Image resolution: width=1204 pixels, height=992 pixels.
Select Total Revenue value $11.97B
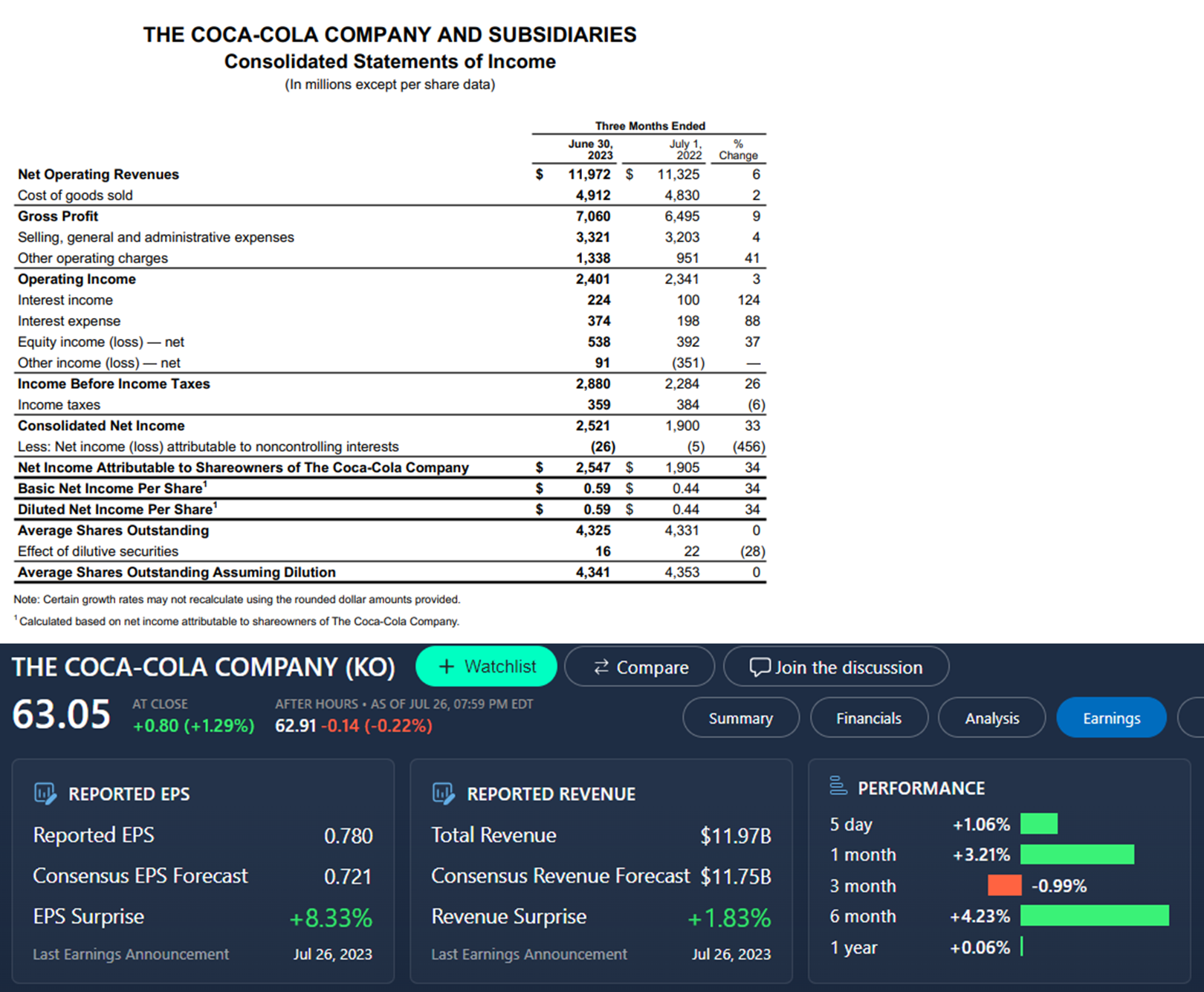click(x=736, y=836)
